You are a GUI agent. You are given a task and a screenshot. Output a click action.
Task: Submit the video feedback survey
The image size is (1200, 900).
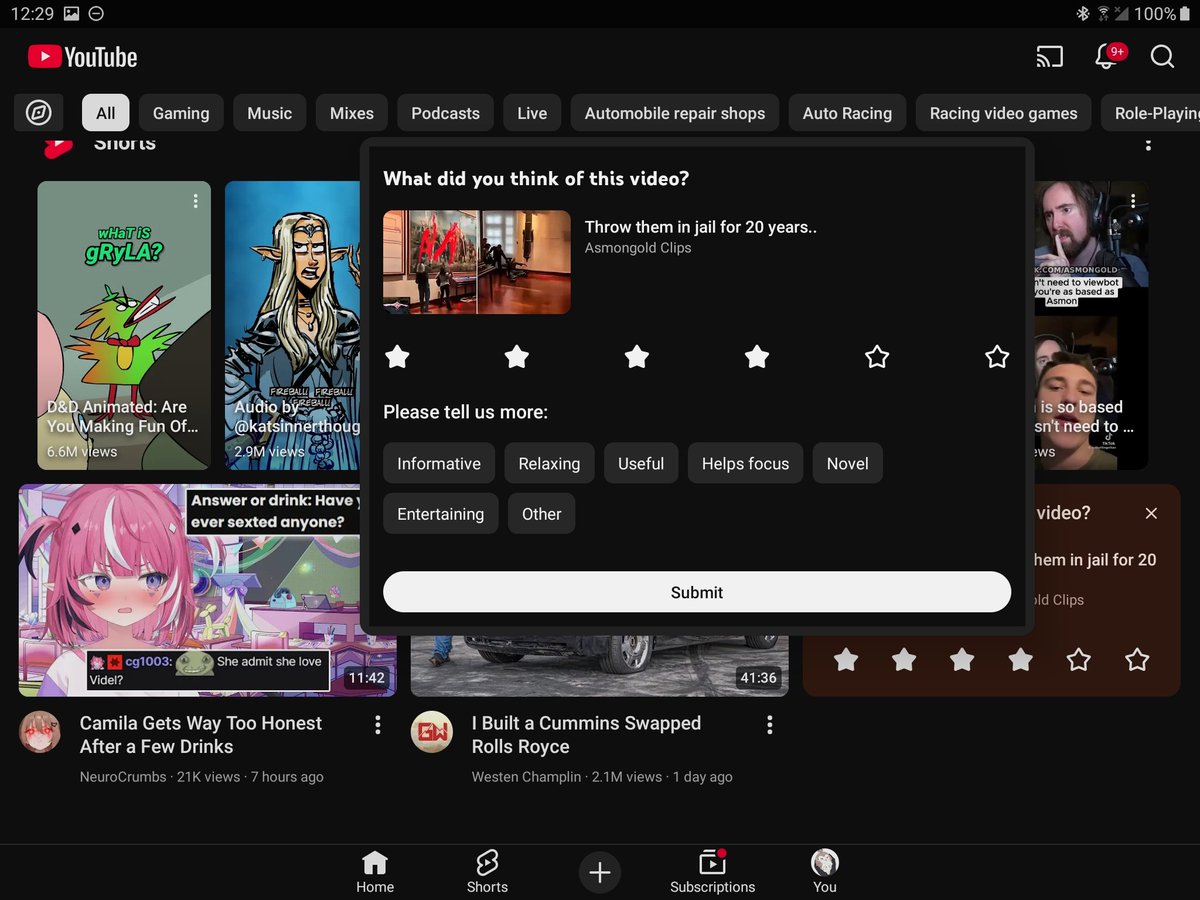(697, 592)
